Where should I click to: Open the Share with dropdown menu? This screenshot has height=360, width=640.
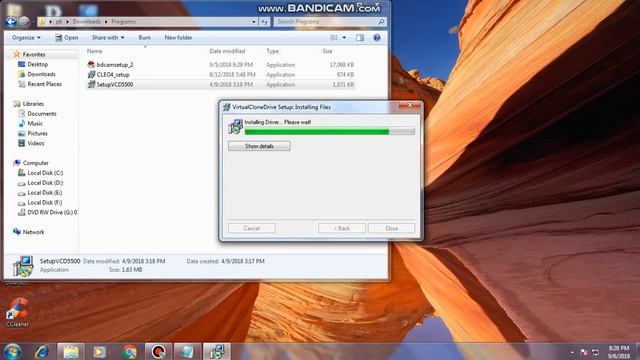point(108,38)
